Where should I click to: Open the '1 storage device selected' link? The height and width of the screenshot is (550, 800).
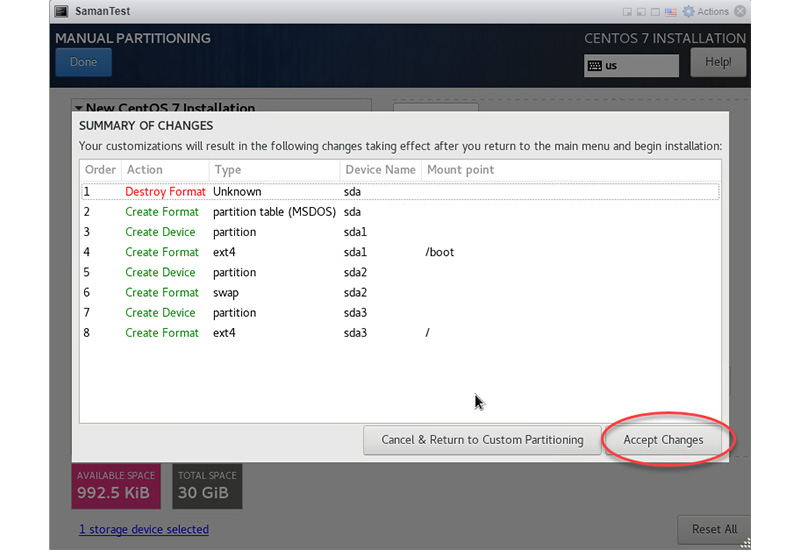point(144,529)
